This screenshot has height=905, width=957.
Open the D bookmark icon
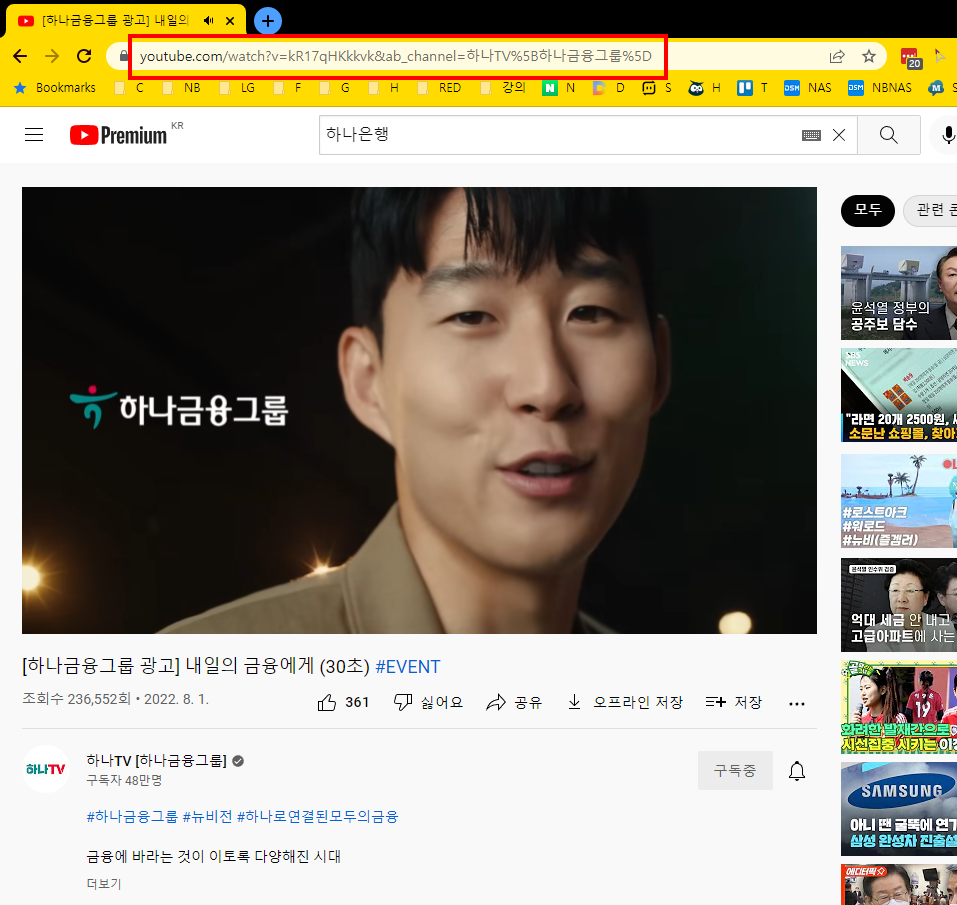click(x=609, y=88)
